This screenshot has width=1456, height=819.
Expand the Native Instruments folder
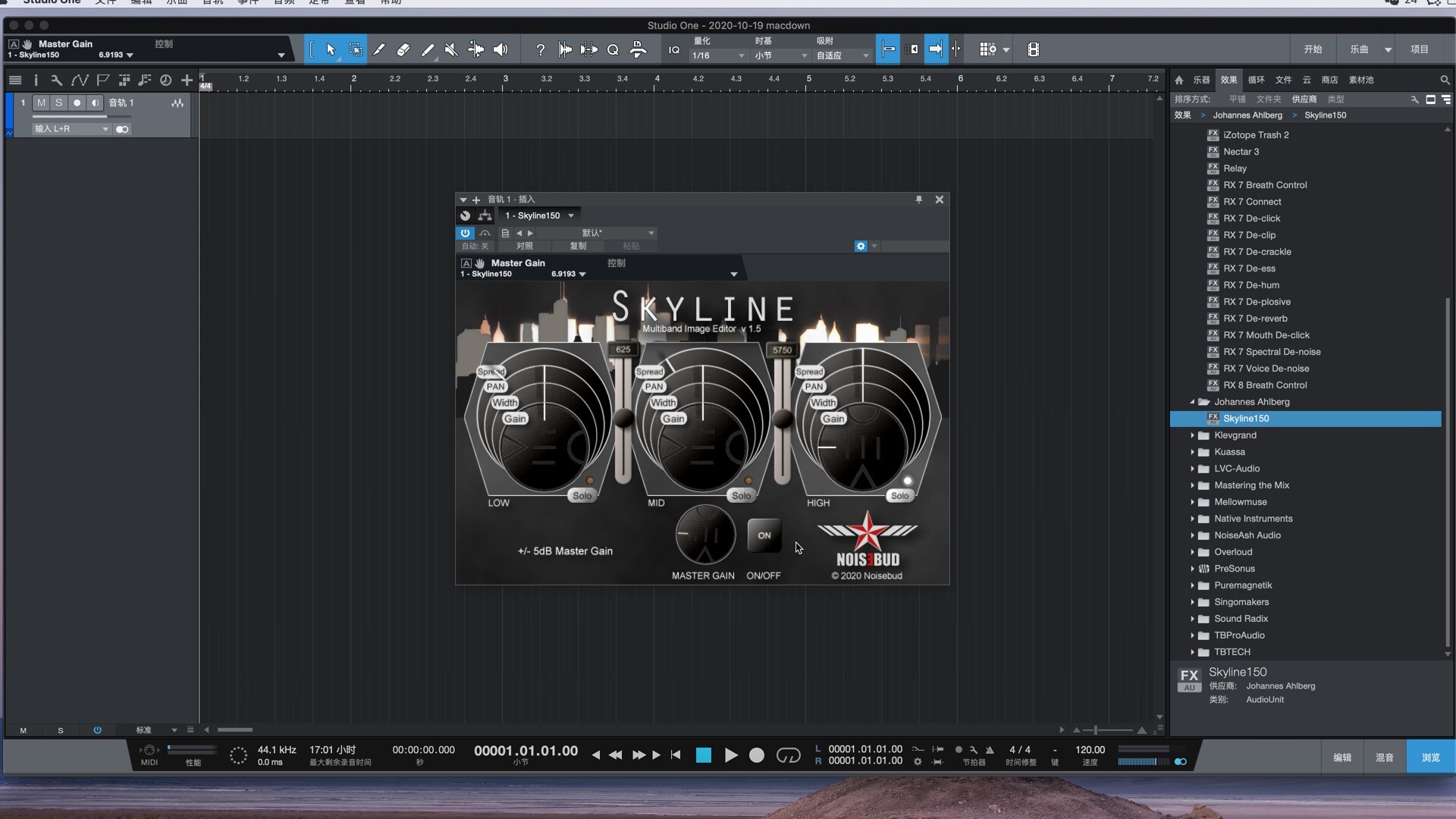1192,519
